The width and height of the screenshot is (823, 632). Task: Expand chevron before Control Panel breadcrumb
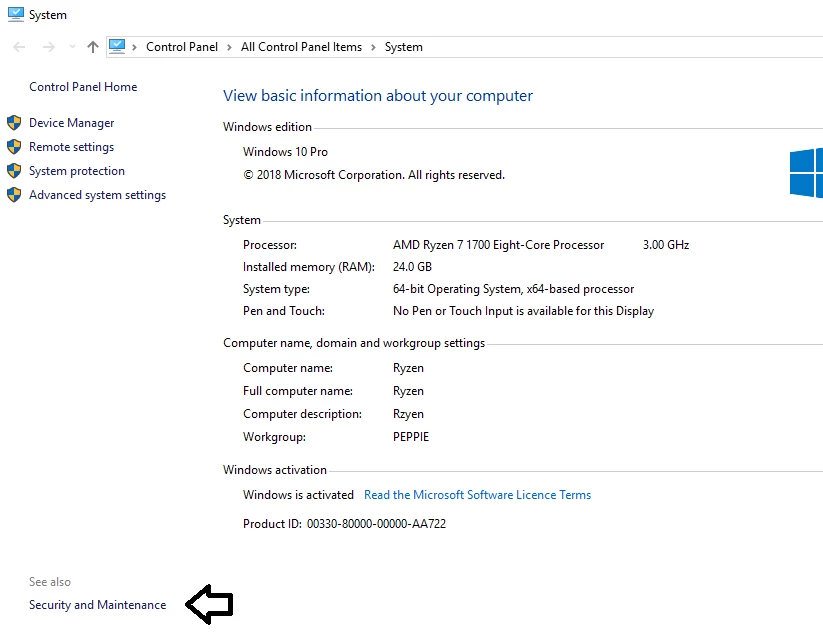tap(134, 47)
